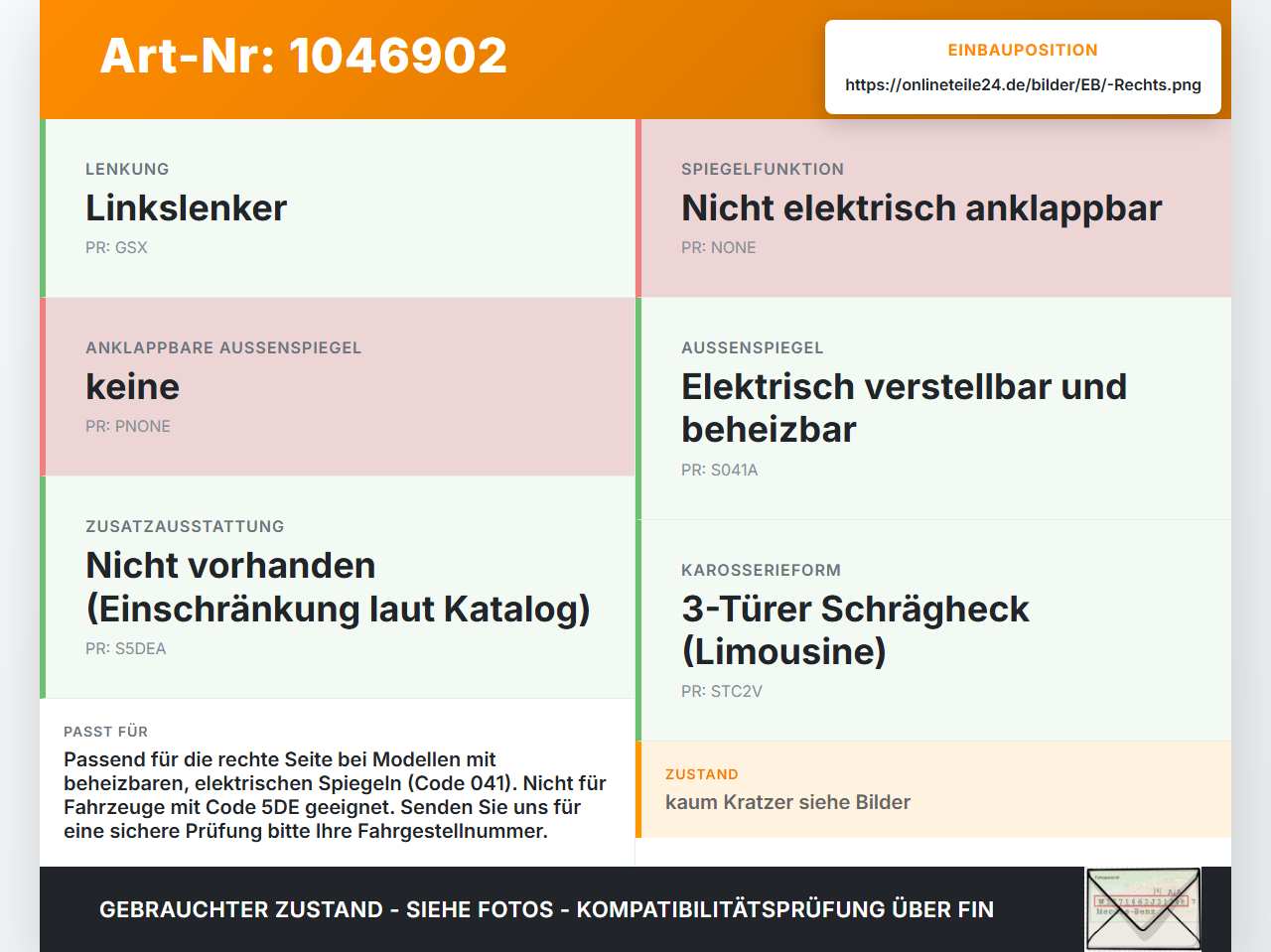Viewport: 1271px width, 952px height.
Task: Click the PR: S041A code
Action: [x=719, y=471]
